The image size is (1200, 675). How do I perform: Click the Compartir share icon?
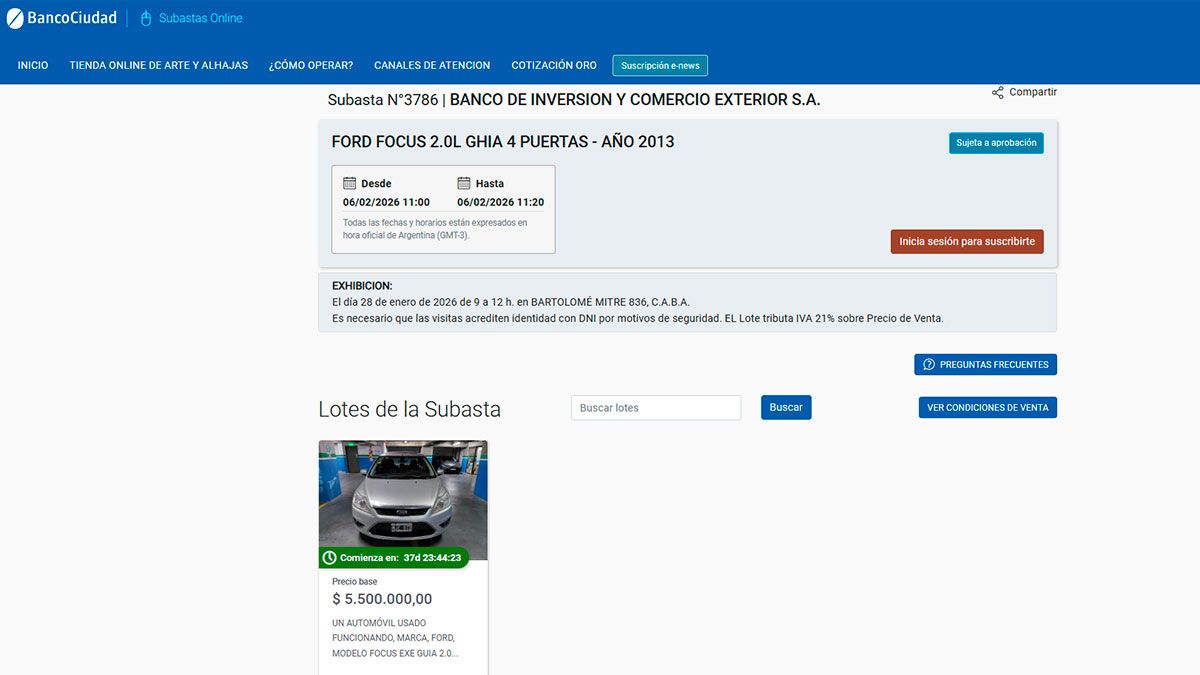point(997,91)
